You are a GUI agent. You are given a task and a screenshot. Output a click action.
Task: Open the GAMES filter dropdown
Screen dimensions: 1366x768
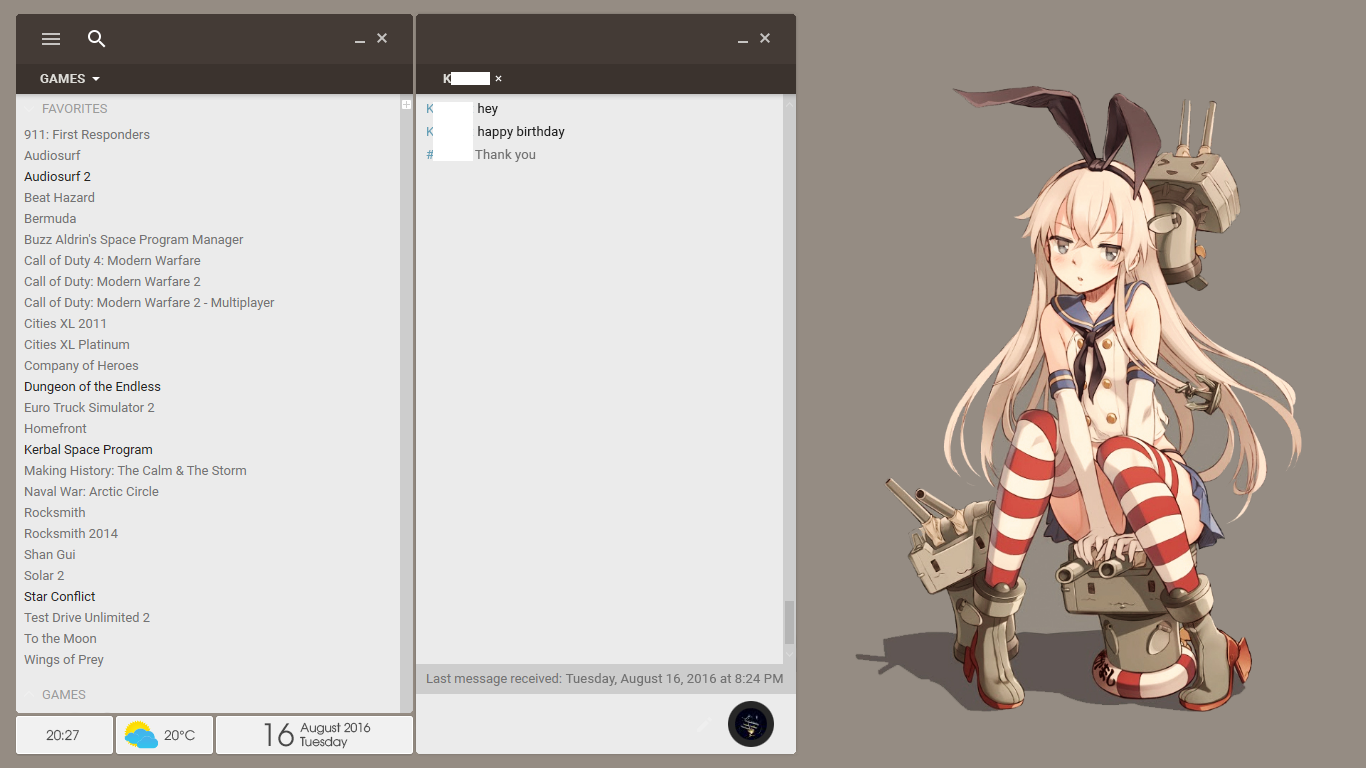(70, 79)
